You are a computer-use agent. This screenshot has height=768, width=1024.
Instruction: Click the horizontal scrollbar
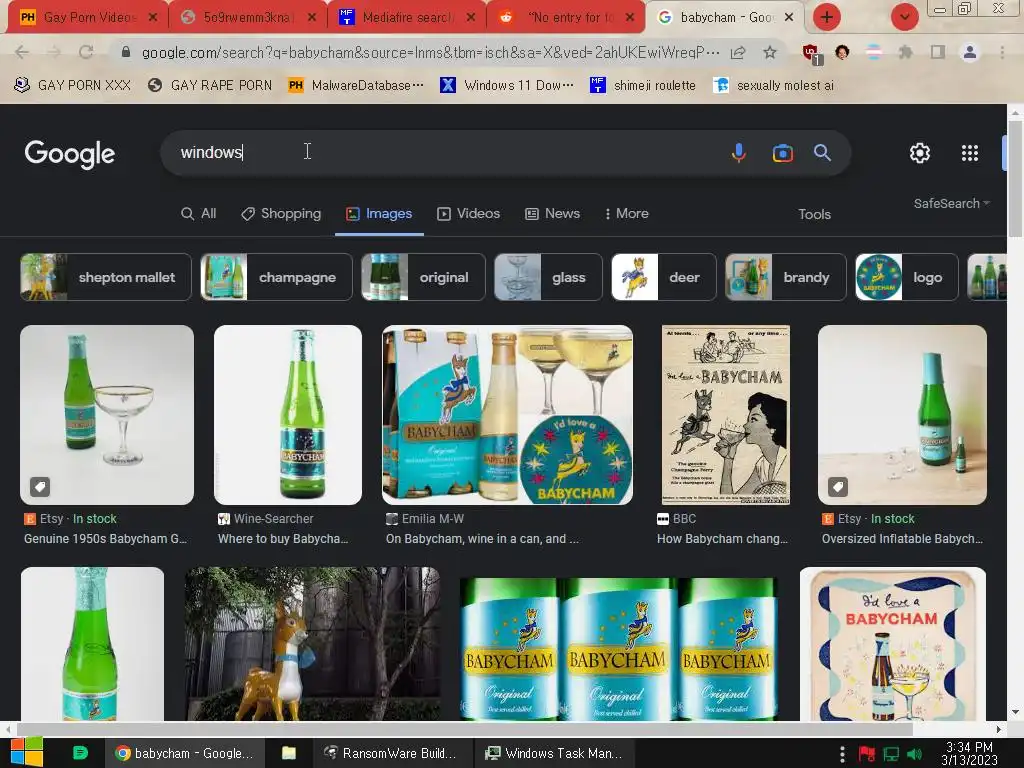pos(464,729)
